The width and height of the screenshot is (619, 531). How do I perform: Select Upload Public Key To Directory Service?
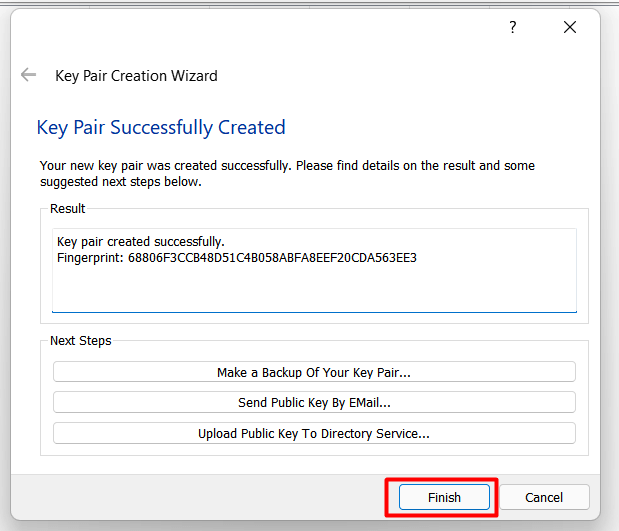[314, 433]
